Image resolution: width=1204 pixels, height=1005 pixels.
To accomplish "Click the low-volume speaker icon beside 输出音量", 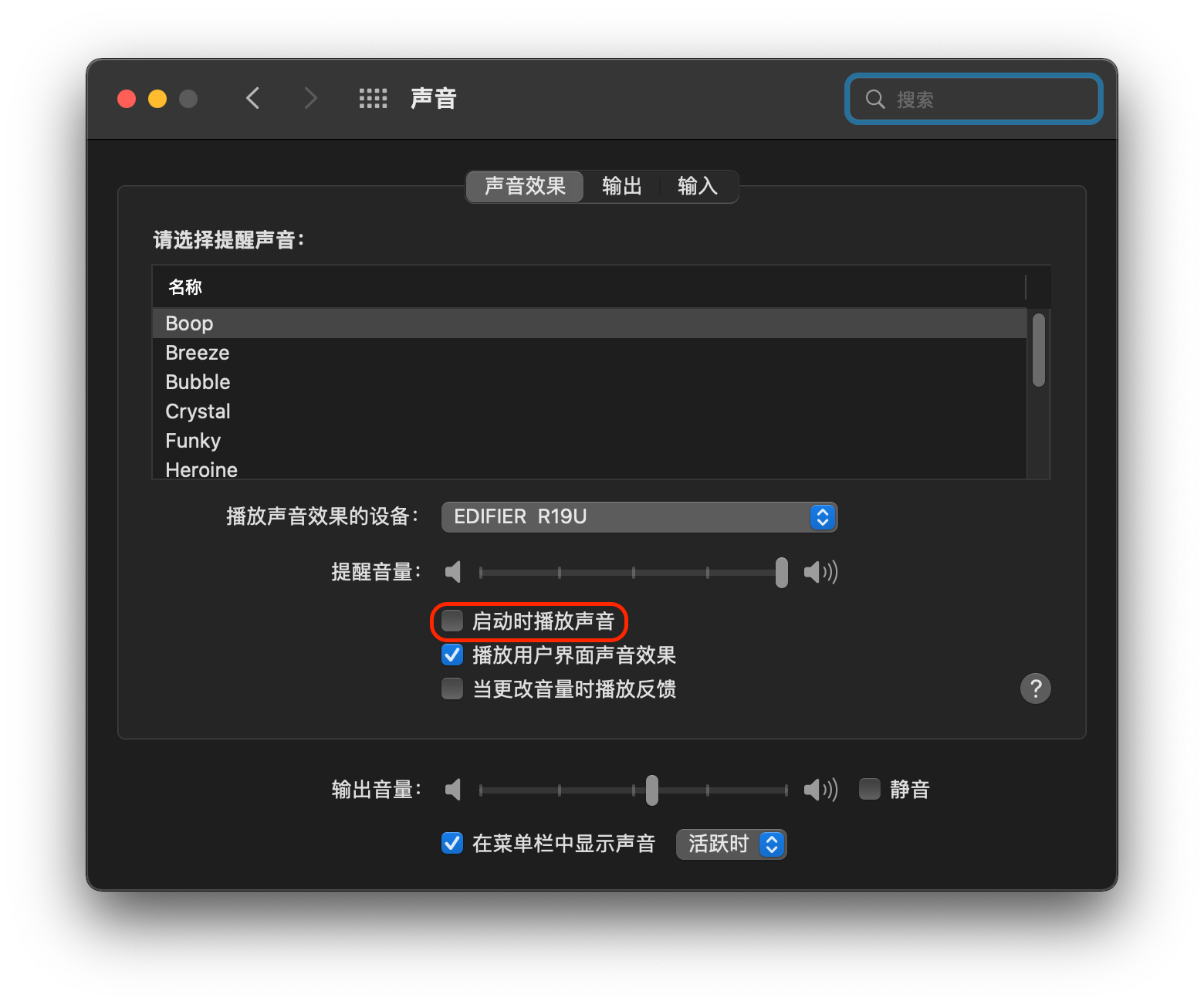I will [x=453, y=790].
